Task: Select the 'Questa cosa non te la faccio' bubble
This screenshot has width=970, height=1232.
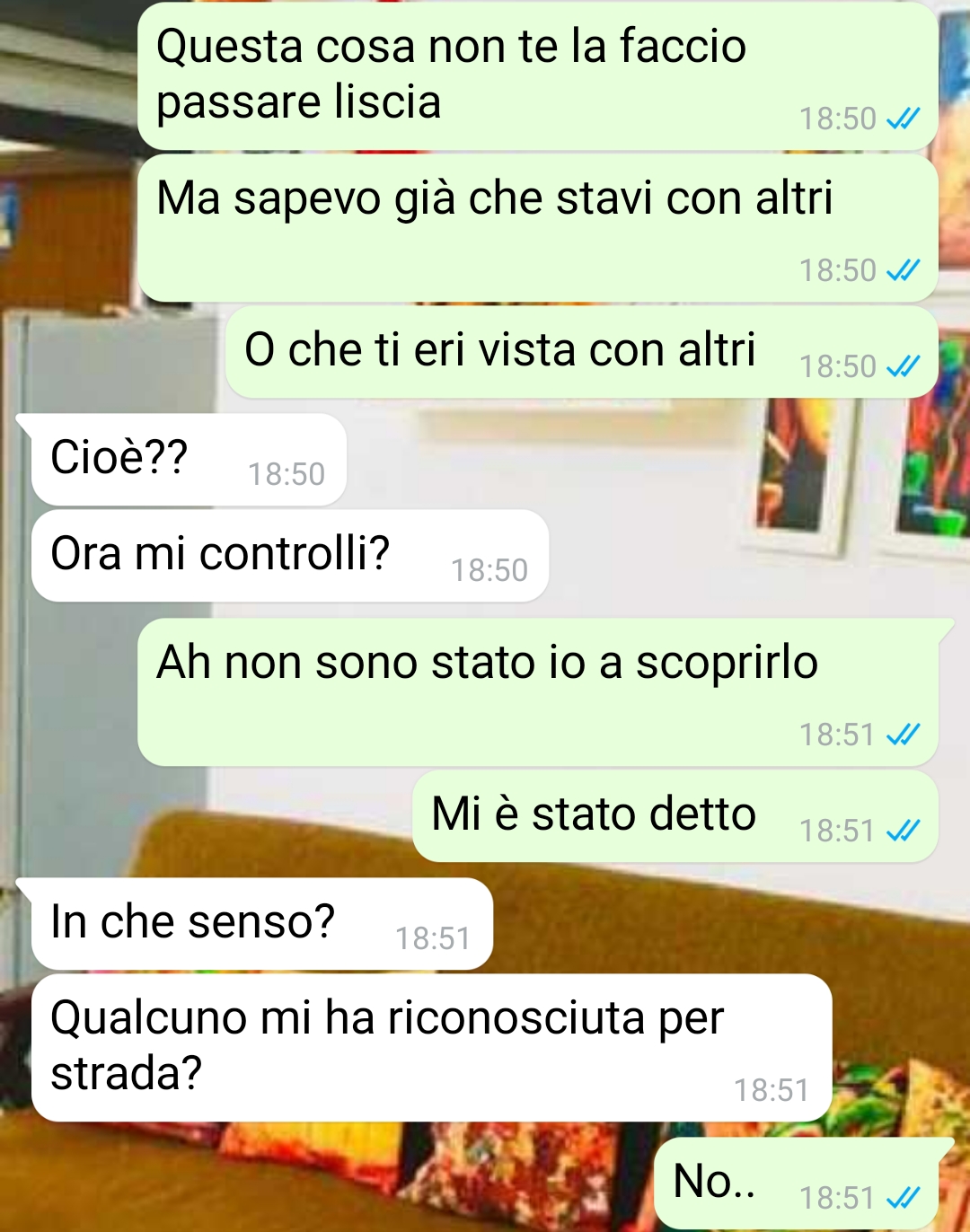Action: 538,75
